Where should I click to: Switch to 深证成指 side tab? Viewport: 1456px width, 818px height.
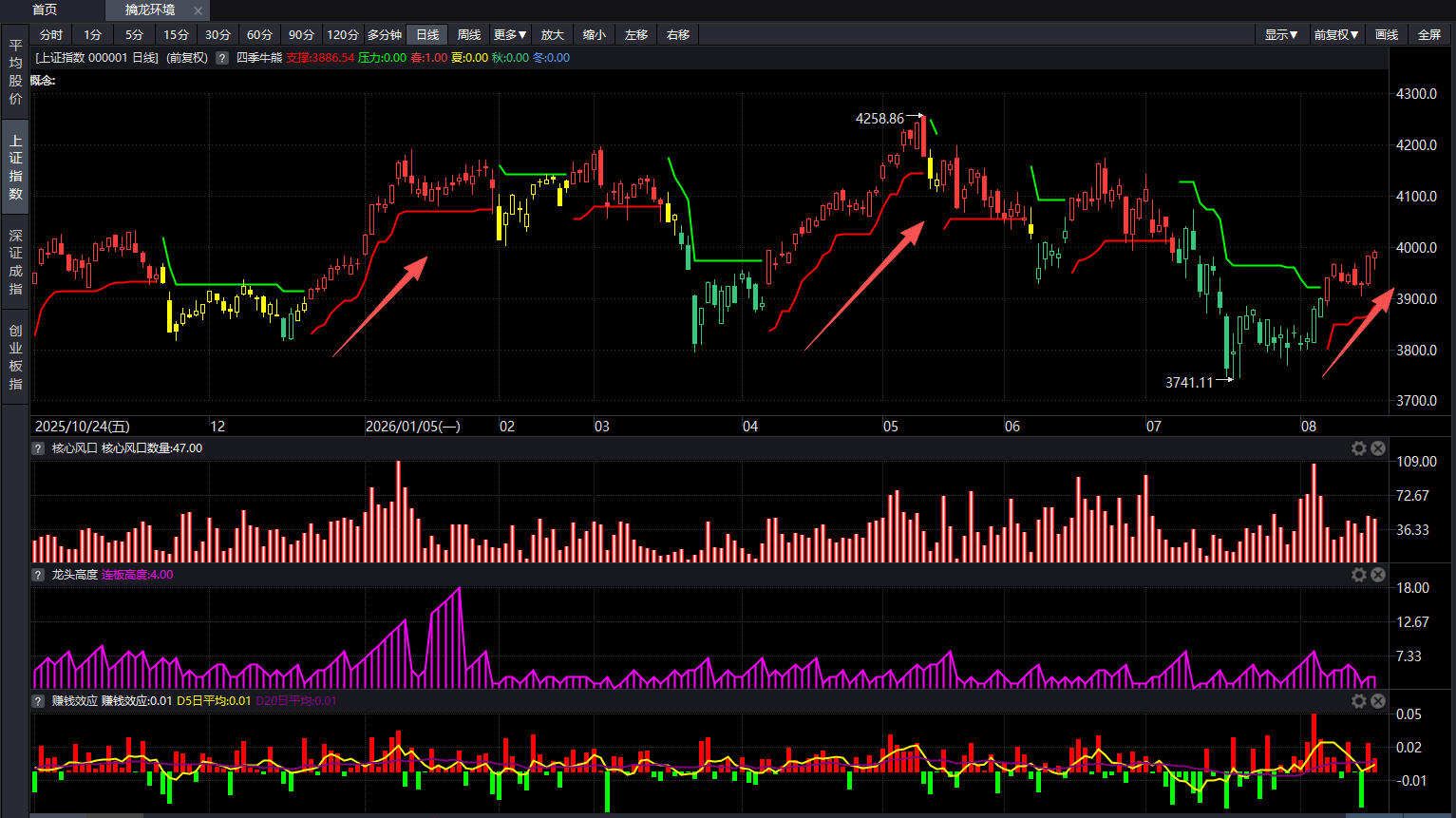click(15, 262)
